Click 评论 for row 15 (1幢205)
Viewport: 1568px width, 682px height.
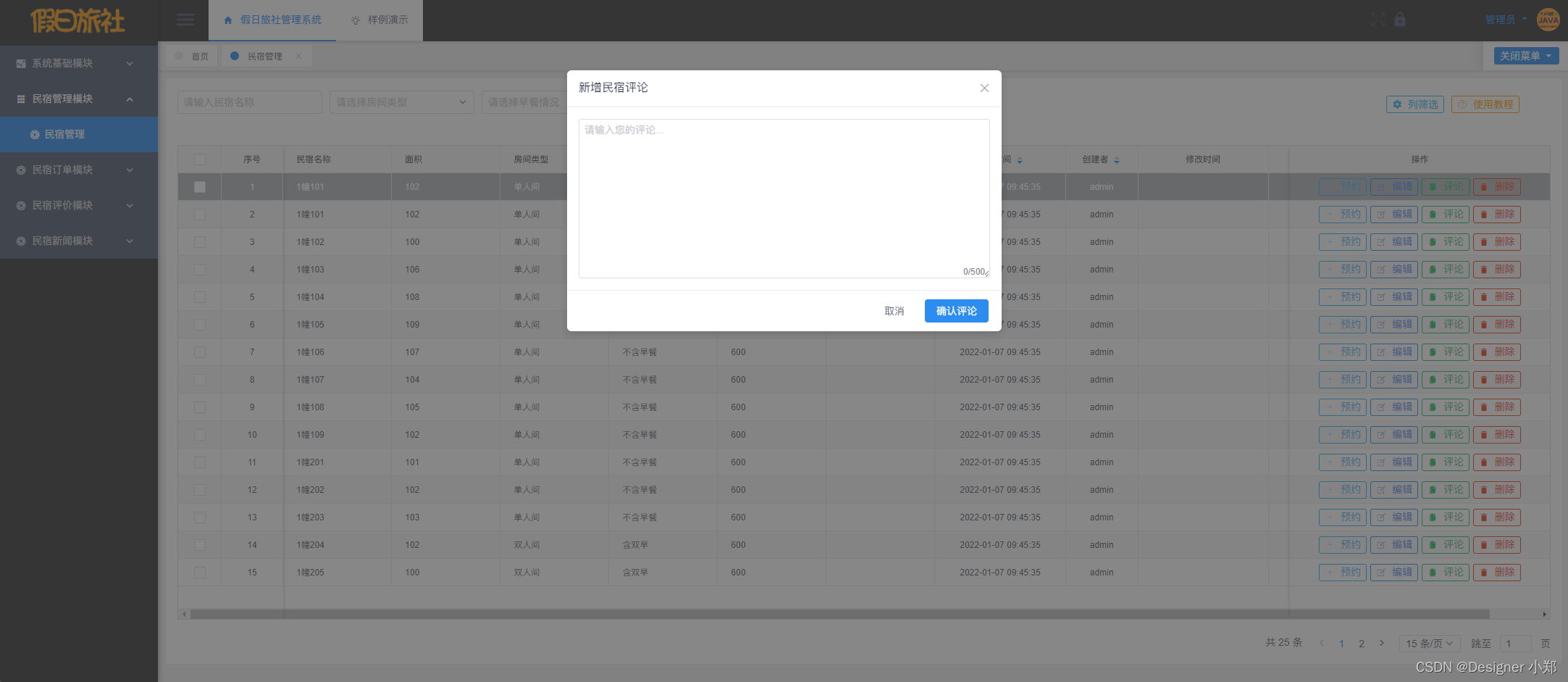pos(1446,573)
